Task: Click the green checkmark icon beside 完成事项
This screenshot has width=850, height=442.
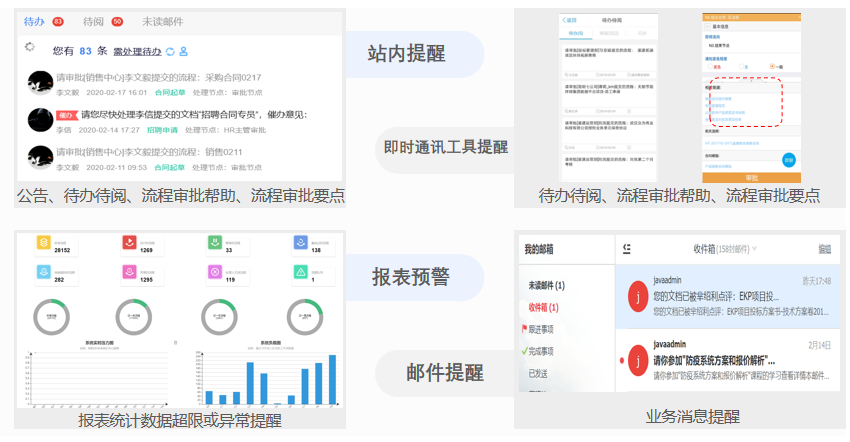Action: [524, 351]
